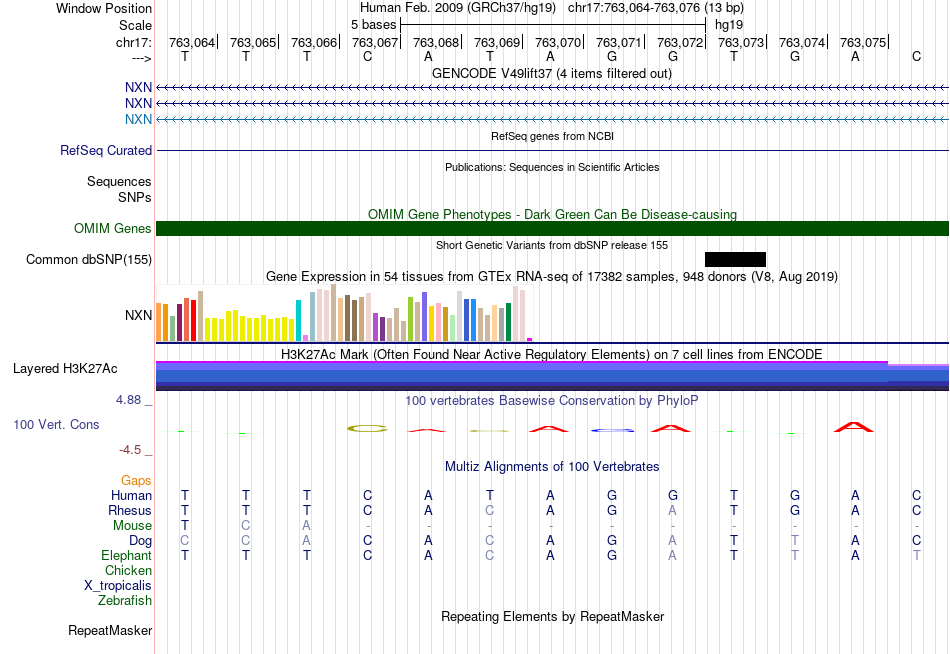Open 100 vertebrates Conservation by PhyloP title

point(552,401)
